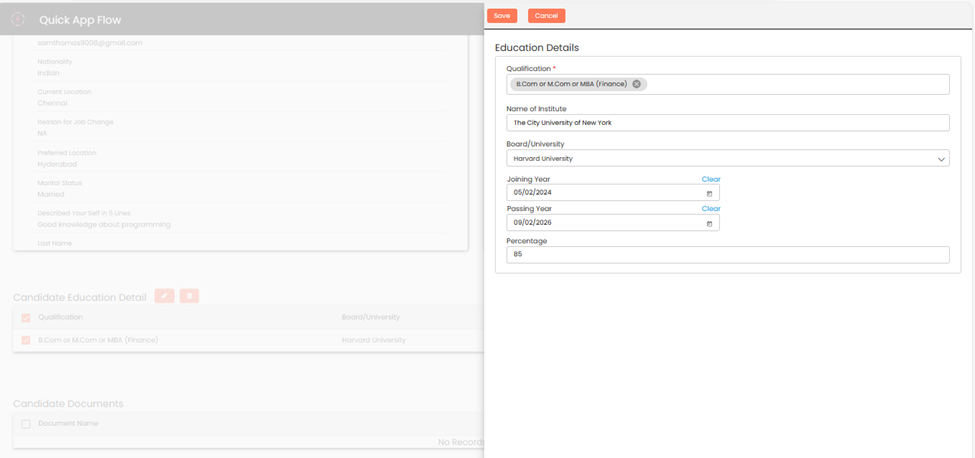Viewport: 975px width, 458px height.
Task: Click the edit pencil for Candidate Education Detail
Action: [x=164, y=296]
